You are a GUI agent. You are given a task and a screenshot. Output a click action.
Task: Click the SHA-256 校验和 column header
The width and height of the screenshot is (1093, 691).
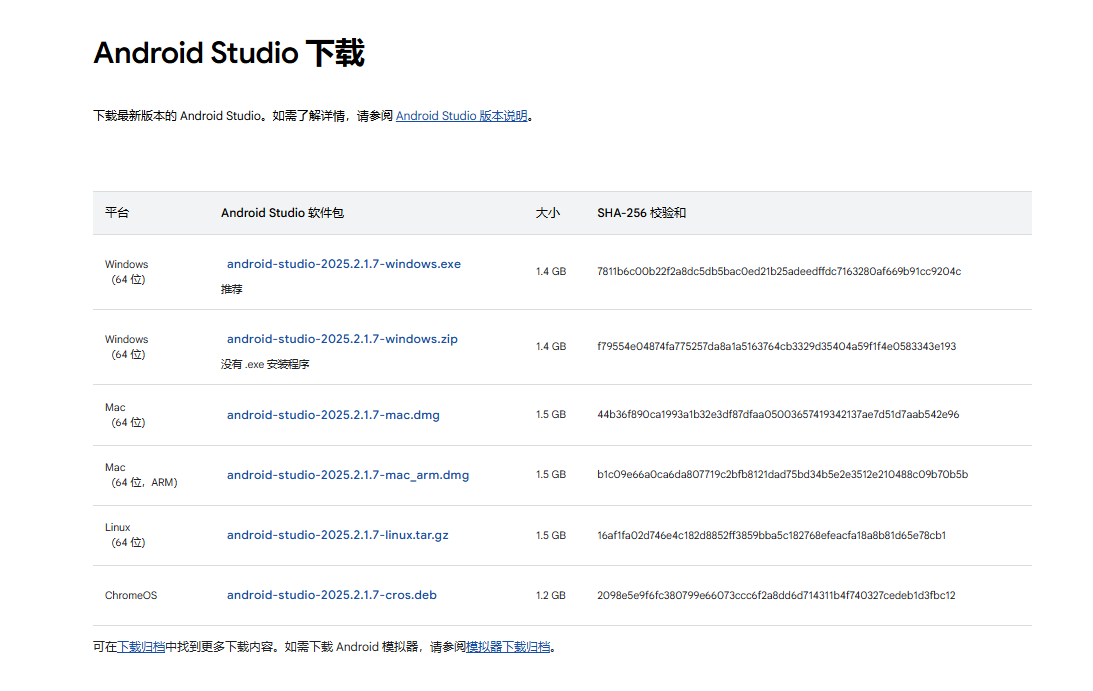(x=641, y=213)
